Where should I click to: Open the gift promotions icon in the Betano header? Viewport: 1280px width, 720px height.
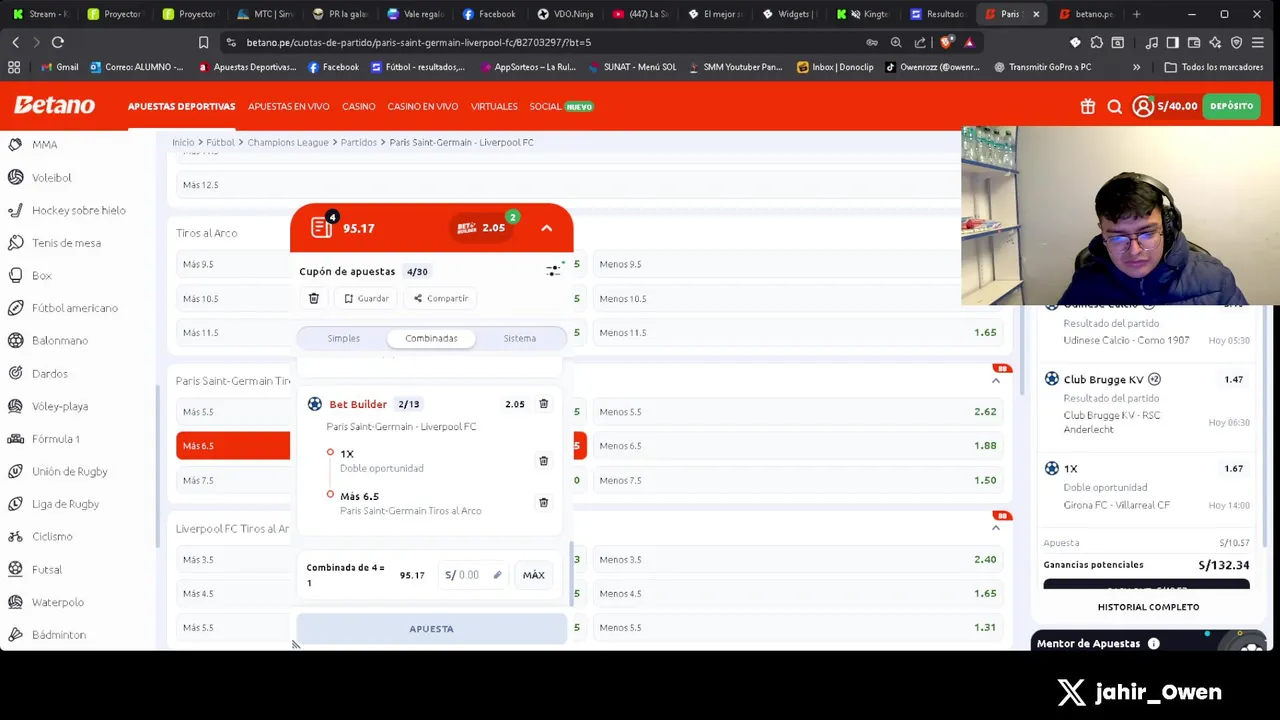pos(1087,107)
